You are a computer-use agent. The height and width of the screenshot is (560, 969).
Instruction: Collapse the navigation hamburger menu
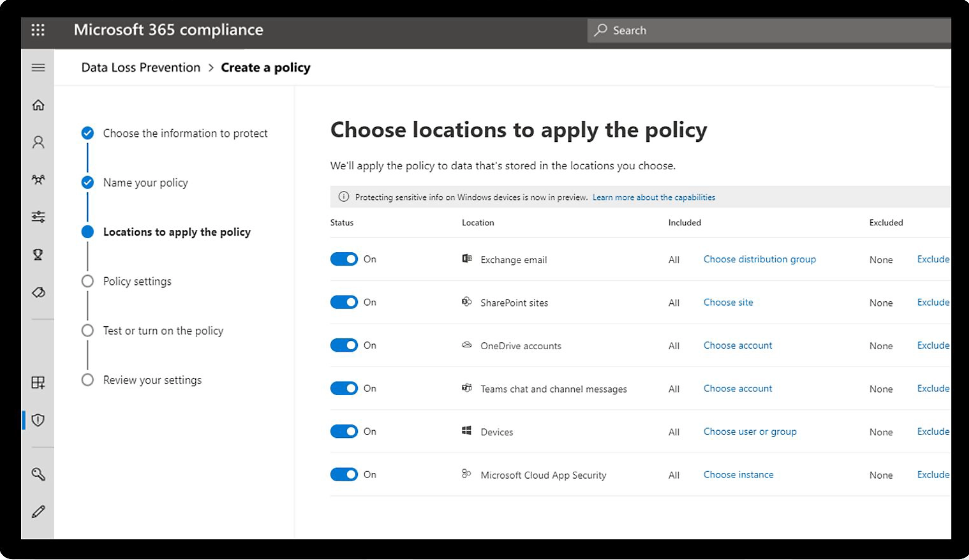(x=38, y=67)
